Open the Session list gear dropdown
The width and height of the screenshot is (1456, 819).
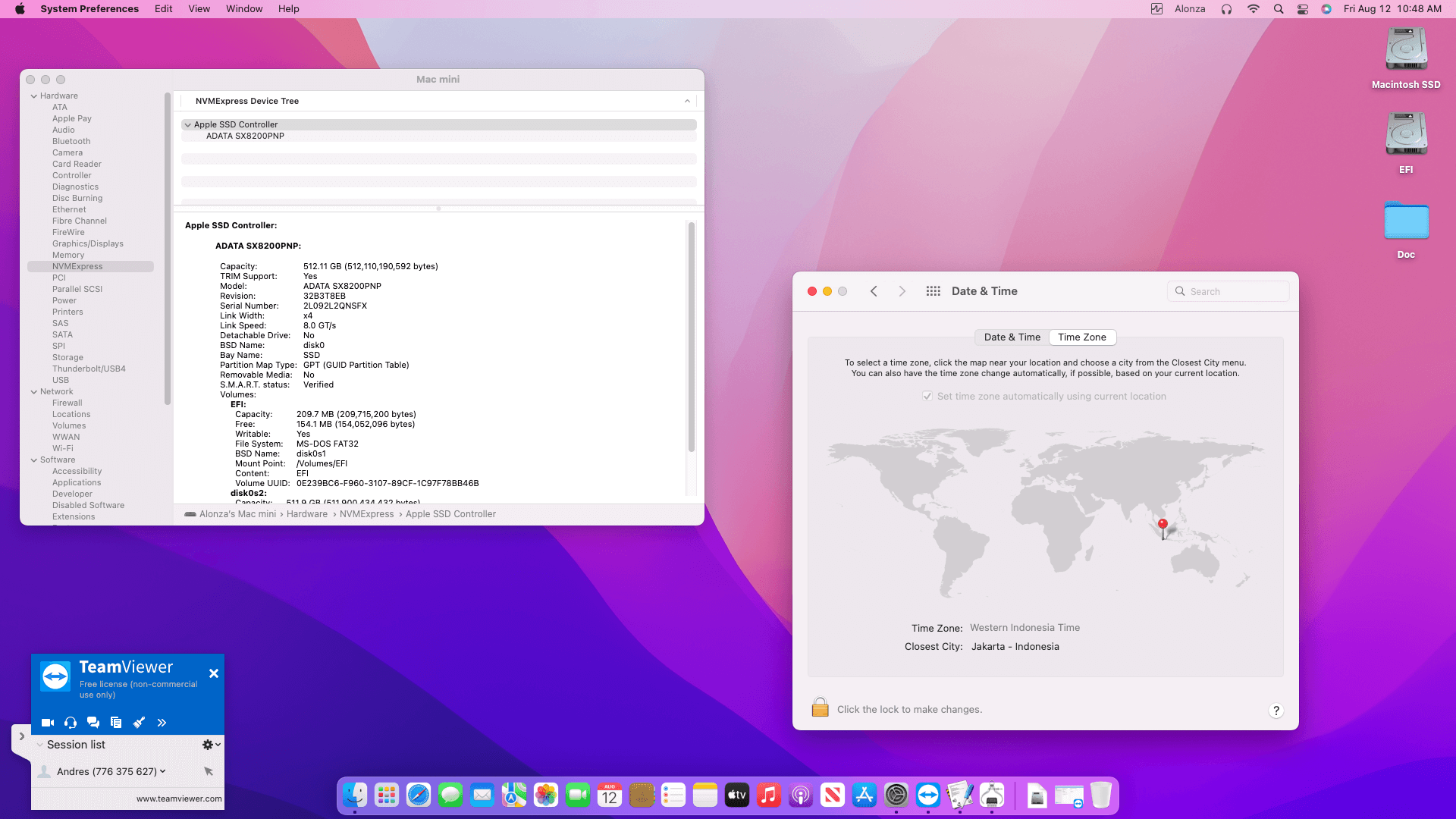211,745
